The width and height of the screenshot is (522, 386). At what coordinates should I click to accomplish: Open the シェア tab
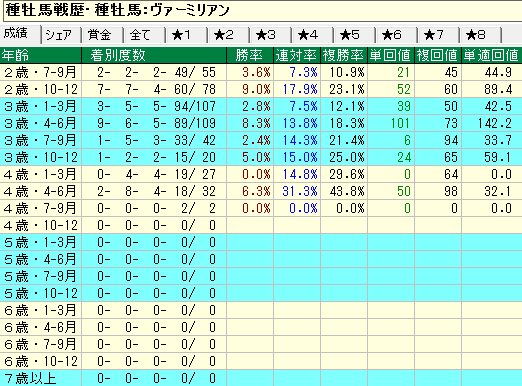61,35
